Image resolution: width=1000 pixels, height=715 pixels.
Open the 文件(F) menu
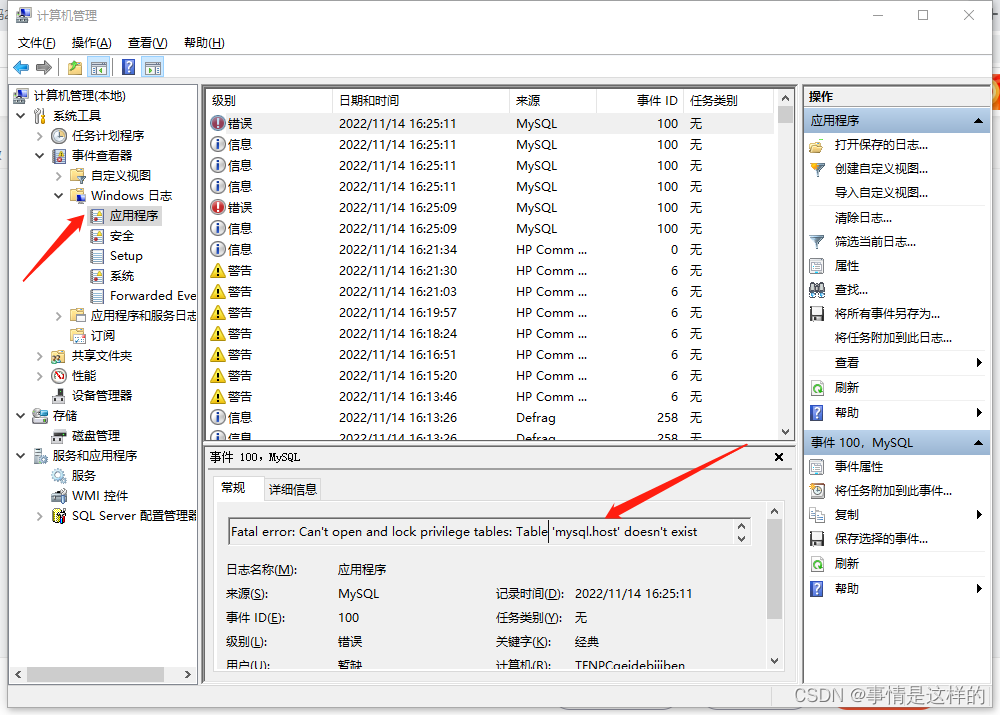click(x=36, y=43)
